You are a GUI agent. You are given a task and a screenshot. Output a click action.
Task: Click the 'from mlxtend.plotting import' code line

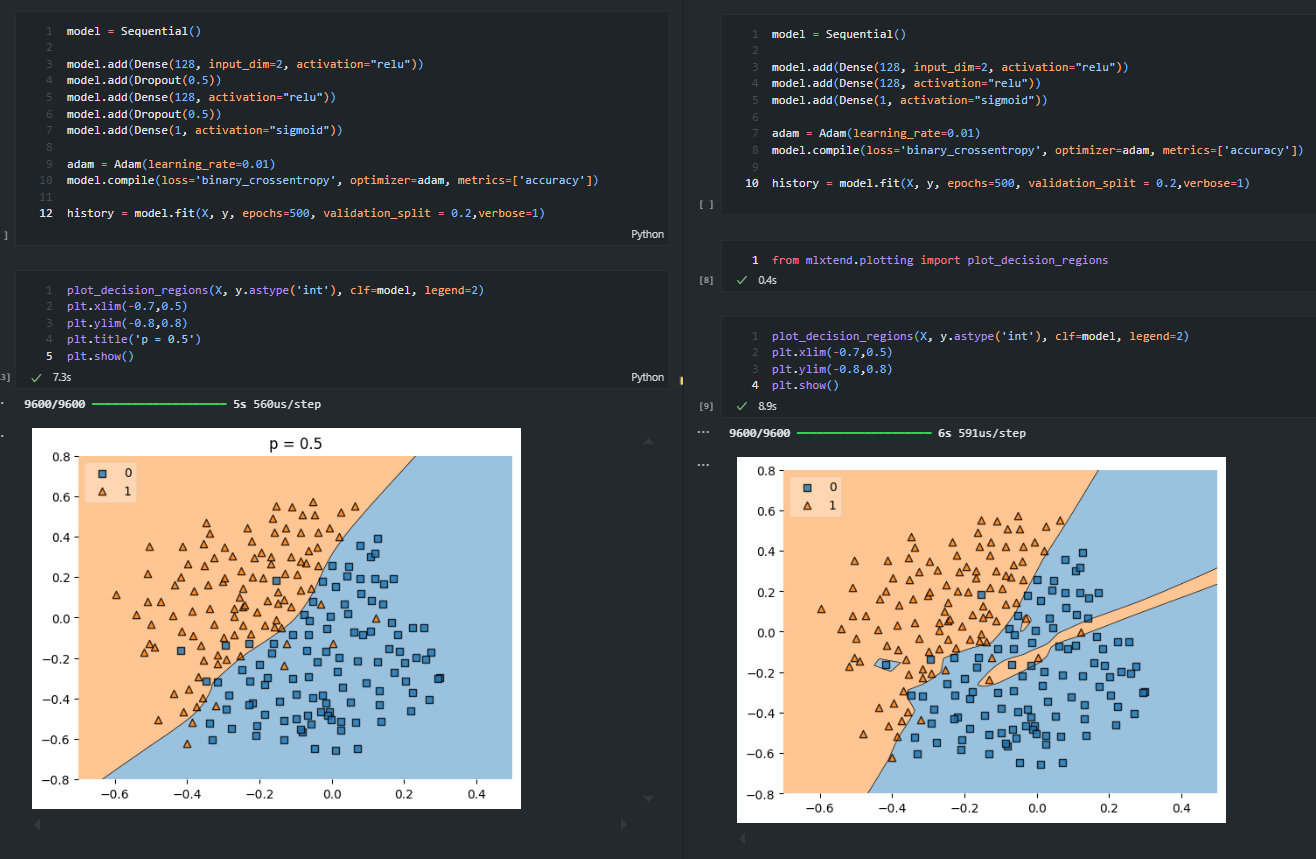point(940,260)
